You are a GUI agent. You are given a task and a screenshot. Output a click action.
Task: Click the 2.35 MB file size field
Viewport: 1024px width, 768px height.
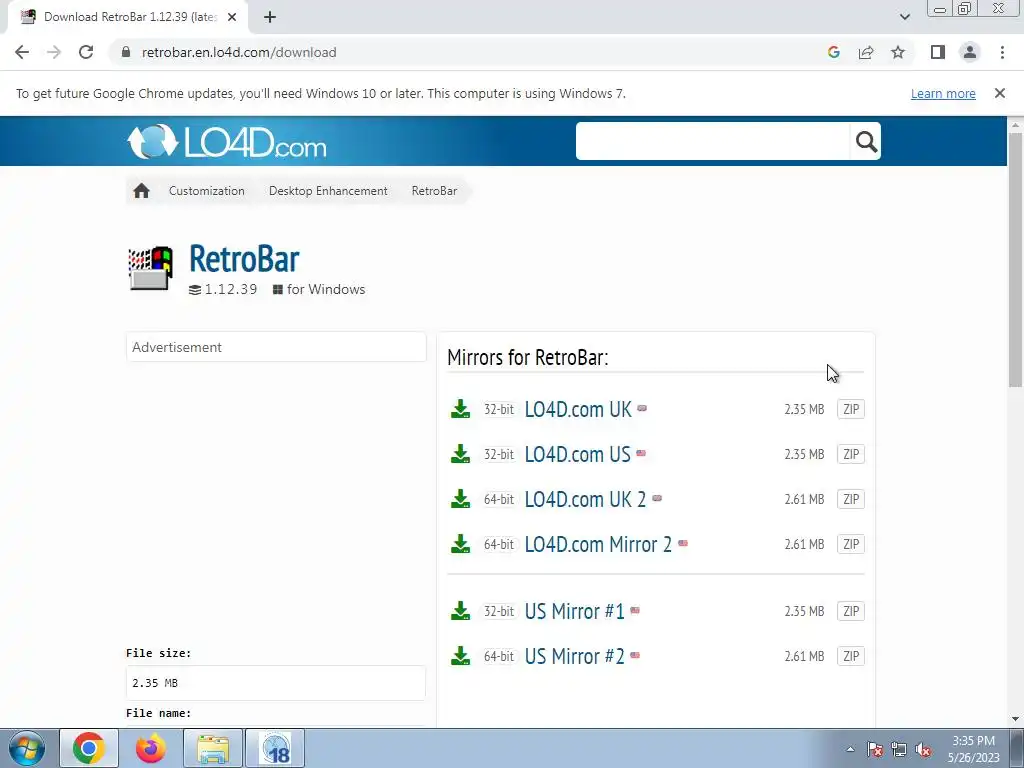click(x=276, y=683)
